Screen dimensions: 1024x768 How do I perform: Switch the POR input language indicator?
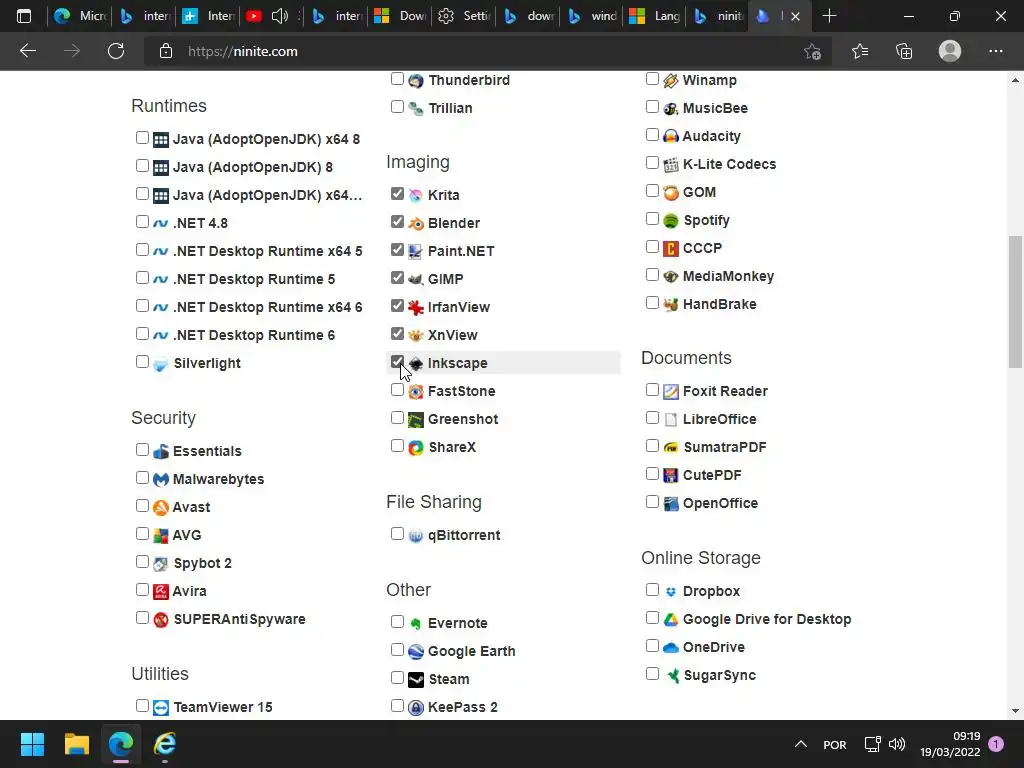tap(835, 744)
